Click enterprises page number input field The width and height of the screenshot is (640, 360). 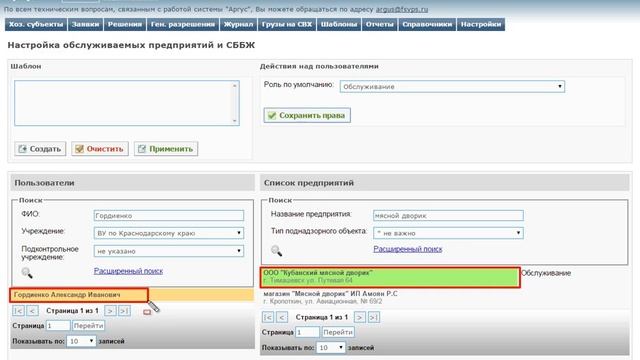tap(308, 332)
